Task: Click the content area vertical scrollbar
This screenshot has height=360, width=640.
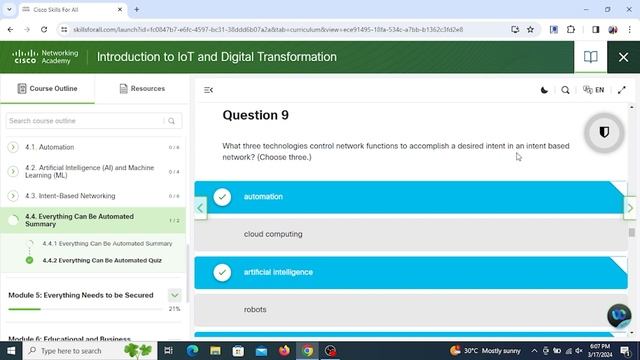Action: pyautogui.click(x=632, y=233)
